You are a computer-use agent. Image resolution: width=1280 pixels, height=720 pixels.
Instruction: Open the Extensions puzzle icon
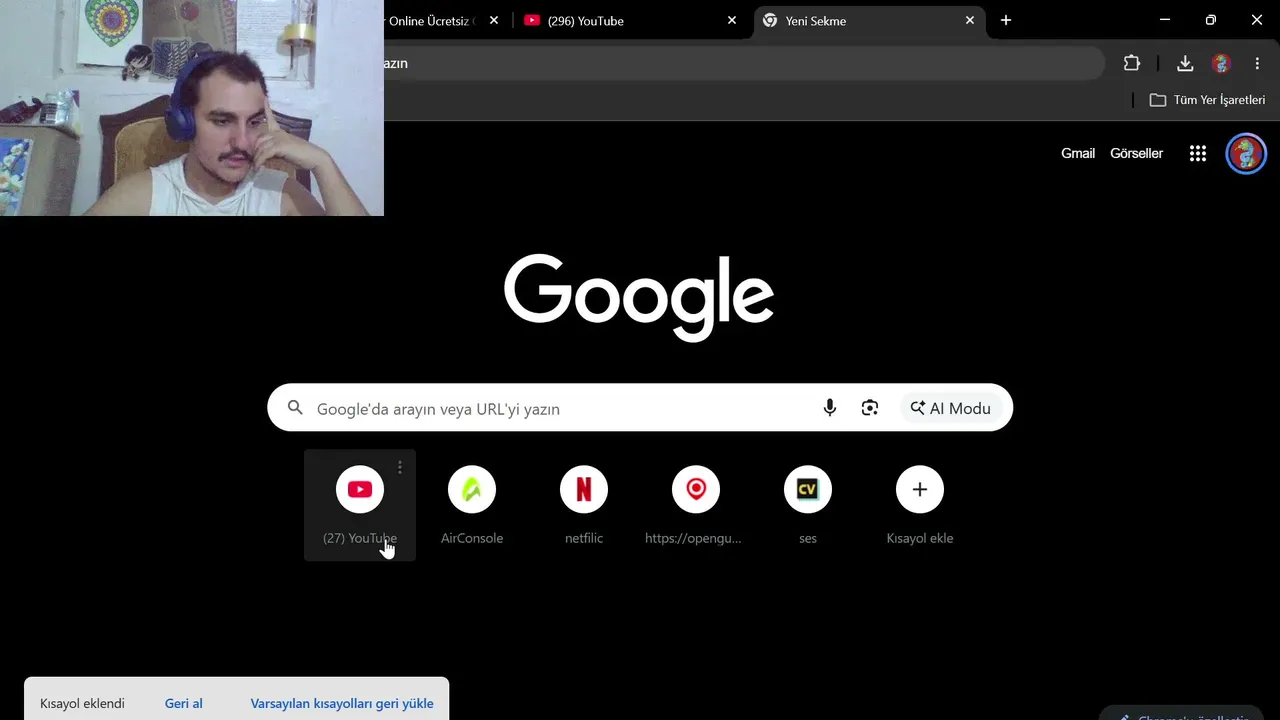[x=1132, y=63]
